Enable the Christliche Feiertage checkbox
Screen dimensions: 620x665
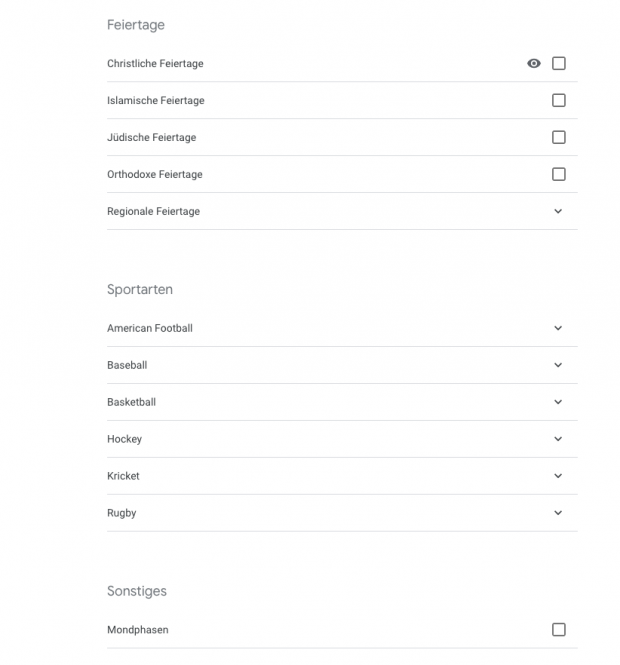pos(559,64)
